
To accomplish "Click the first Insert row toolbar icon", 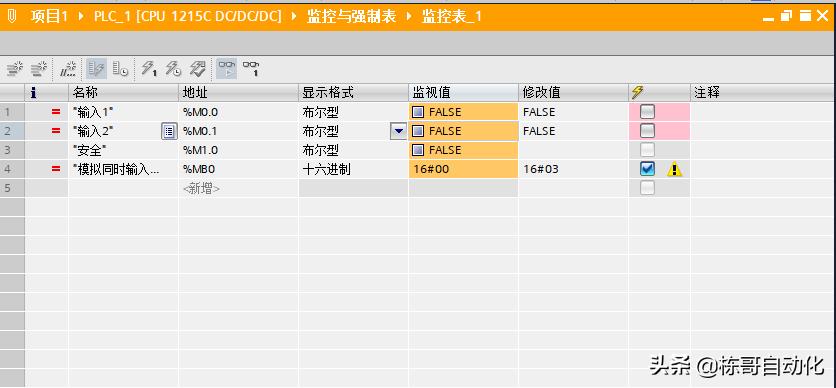I will (14, 69).
